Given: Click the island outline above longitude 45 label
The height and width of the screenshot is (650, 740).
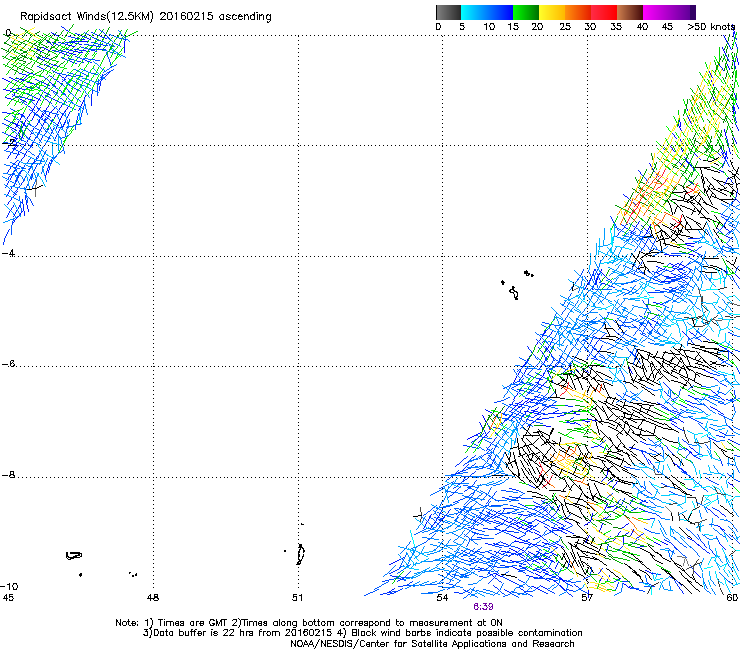Looking at the screenshot, I should (x=74, y=556).
